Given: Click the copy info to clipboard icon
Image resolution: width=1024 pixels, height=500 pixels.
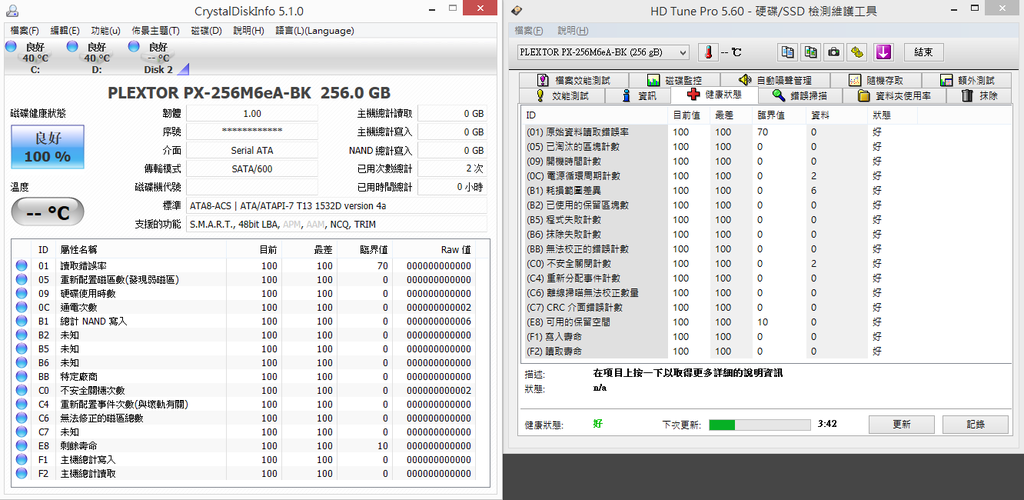Looking at the screenshot, I should (x=788, y=52).
